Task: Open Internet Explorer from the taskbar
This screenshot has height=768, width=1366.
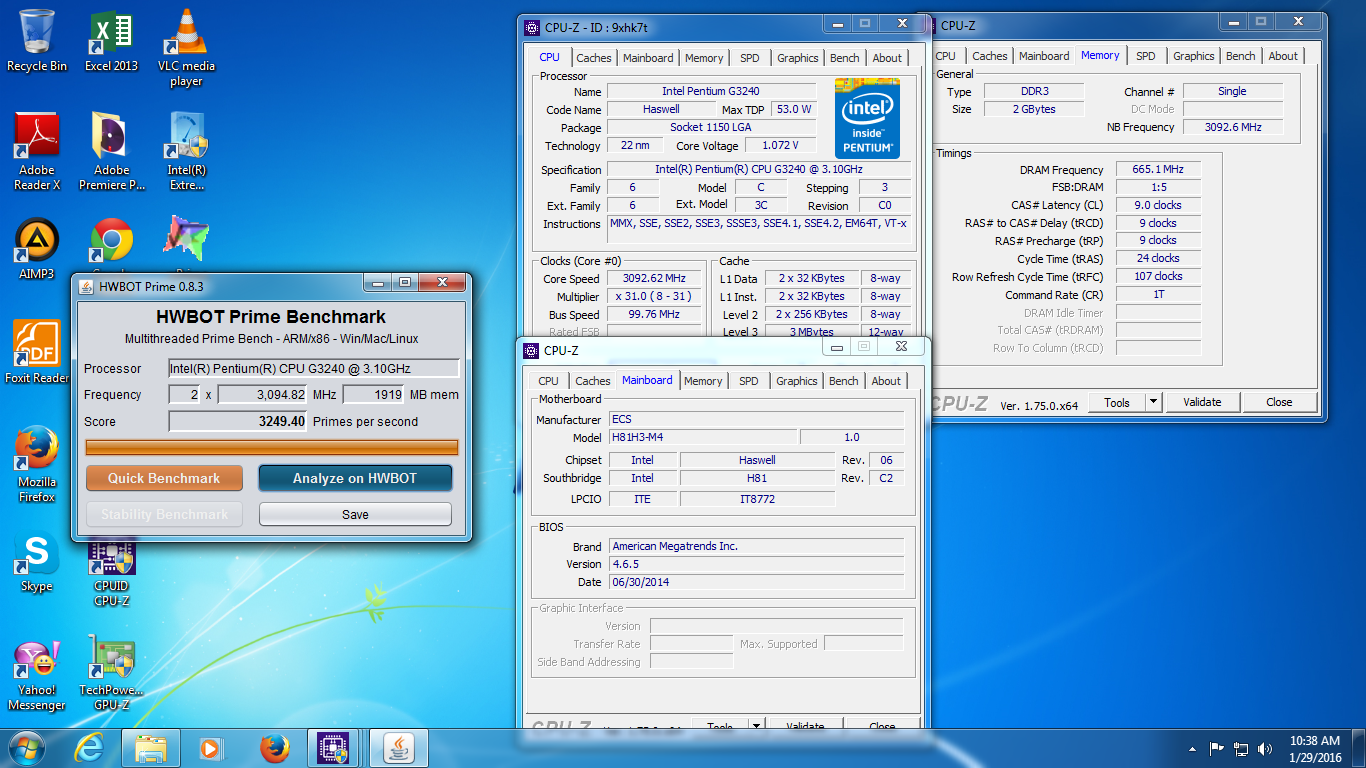Action: [x=90, y=747]
